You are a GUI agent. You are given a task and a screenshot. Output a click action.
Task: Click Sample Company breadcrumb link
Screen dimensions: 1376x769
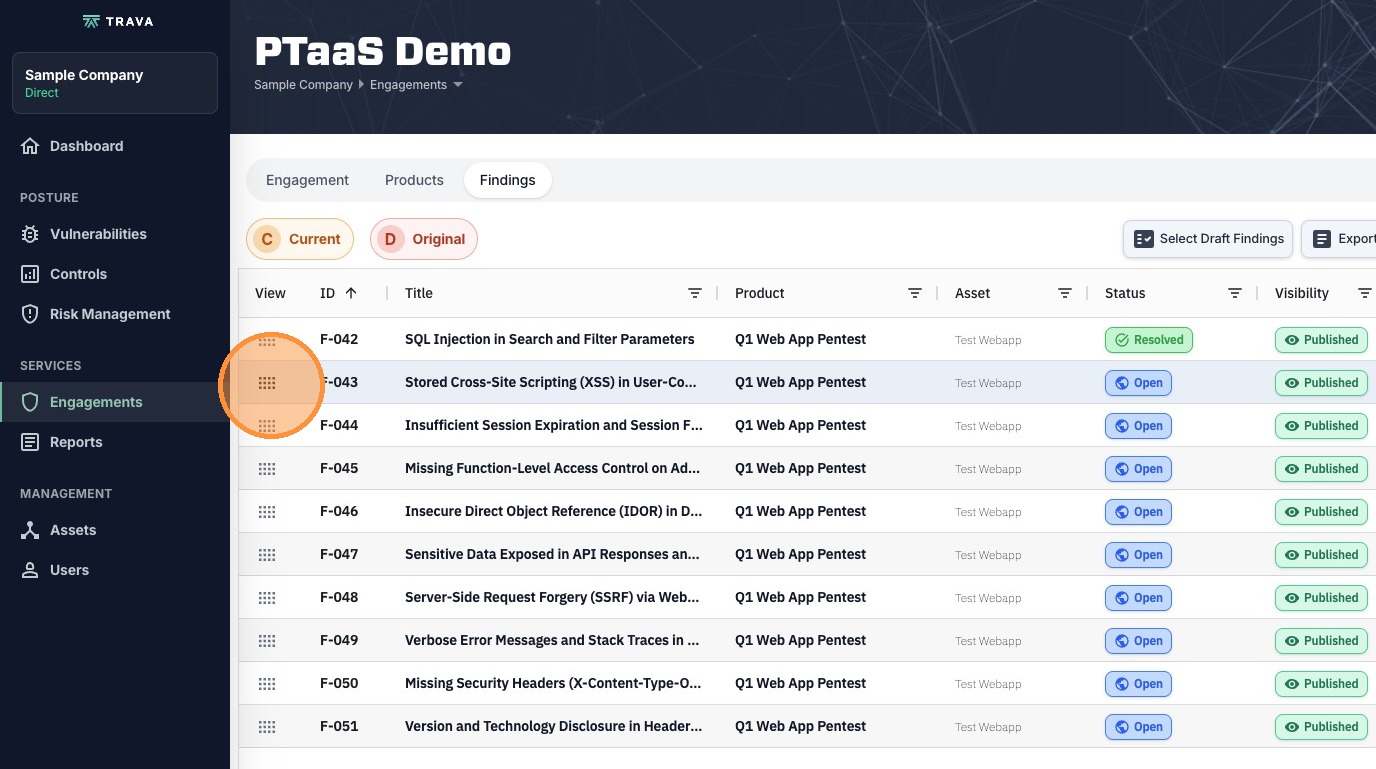click(303, 85)
